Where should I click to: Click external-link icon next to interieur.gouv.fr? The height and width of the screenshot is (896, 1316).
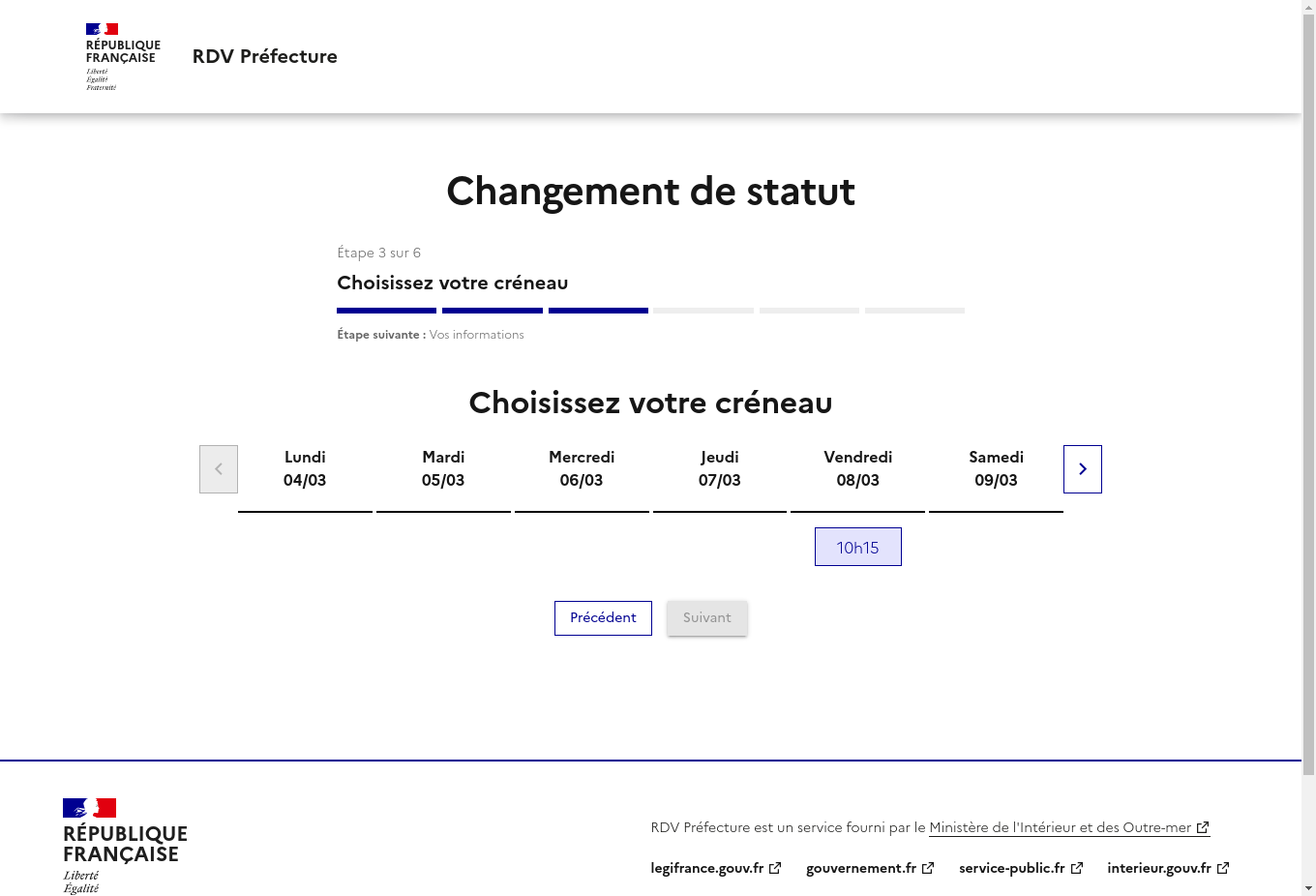(1223, 868)
